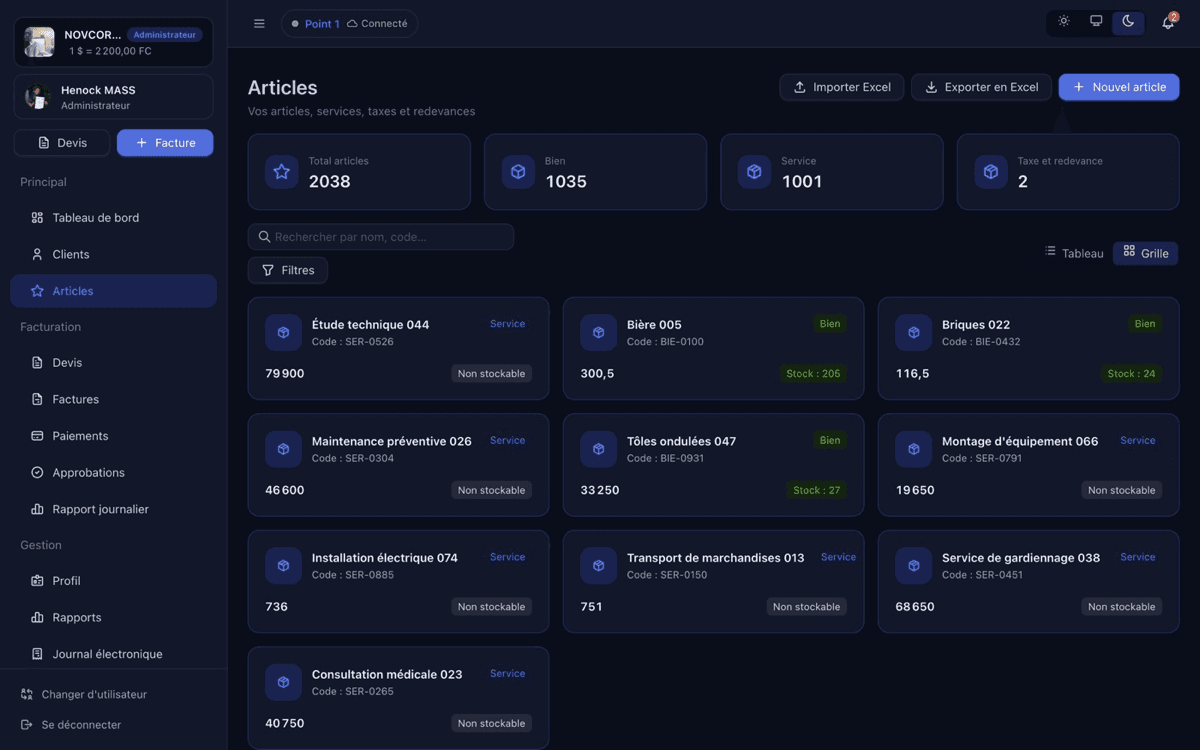Click the Consultation médicale 023 cube icon

[x=283, y=682]
